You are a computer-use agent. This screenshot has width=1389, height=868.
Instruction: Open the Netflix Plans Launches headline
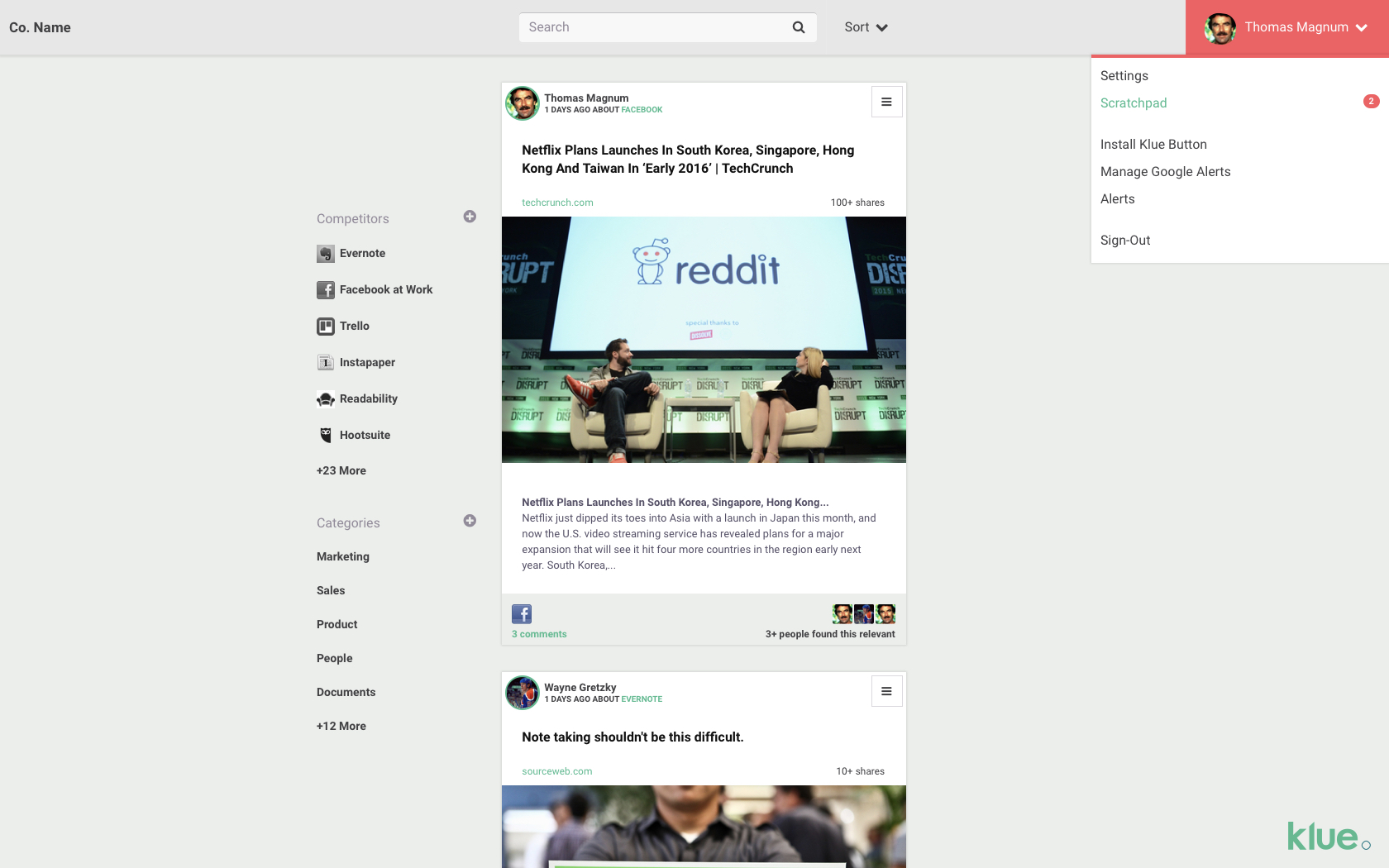point(688,160)
